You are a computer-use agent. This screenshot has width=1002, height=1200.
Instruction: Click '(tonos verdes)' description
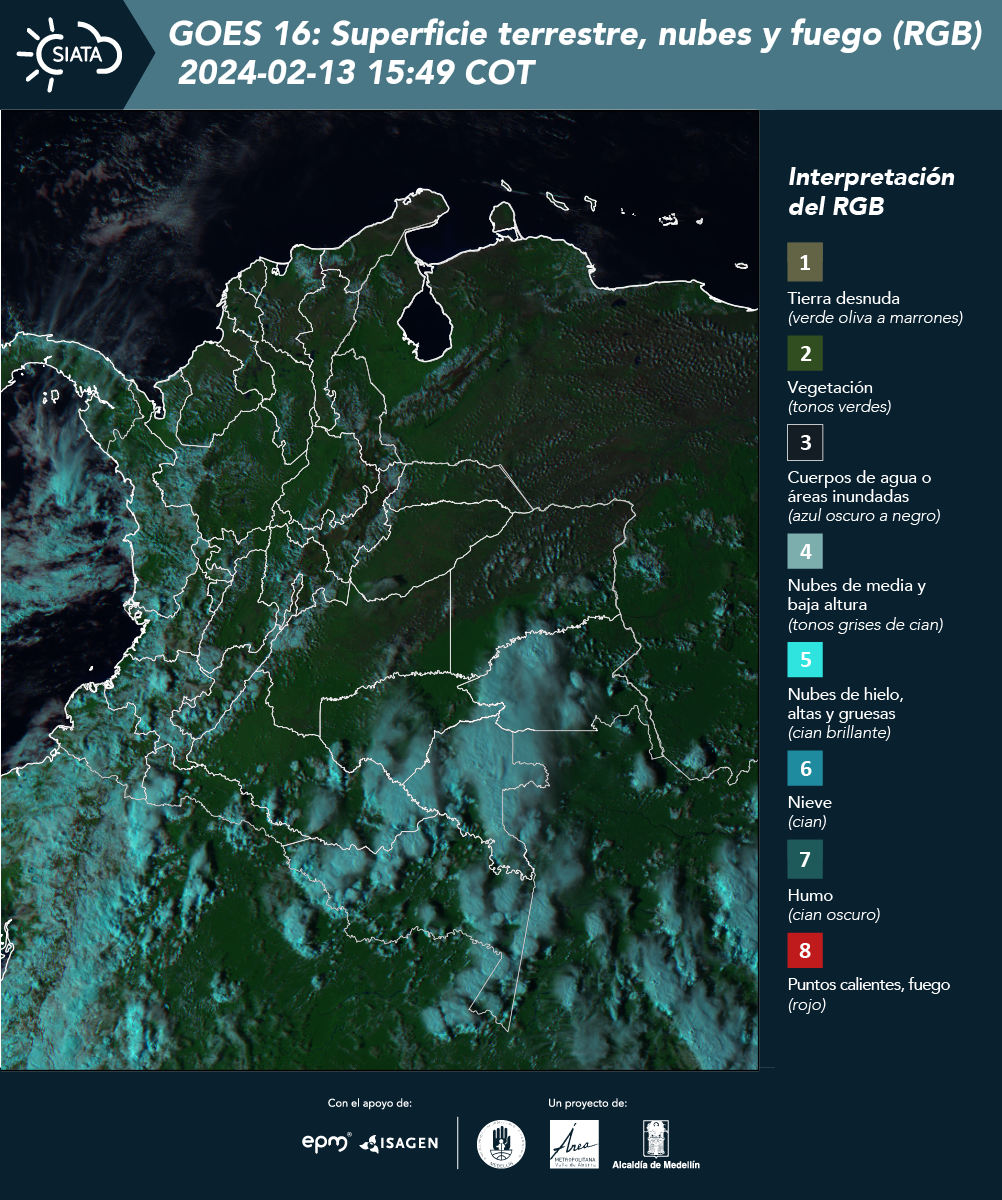click(x=839, y=407)
